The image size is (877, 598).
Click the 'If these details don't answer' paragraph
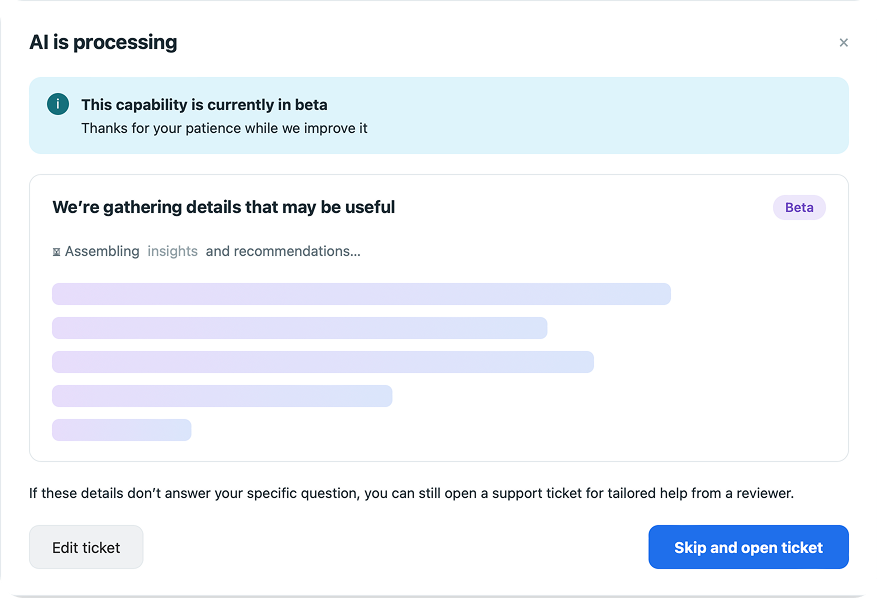411,493
